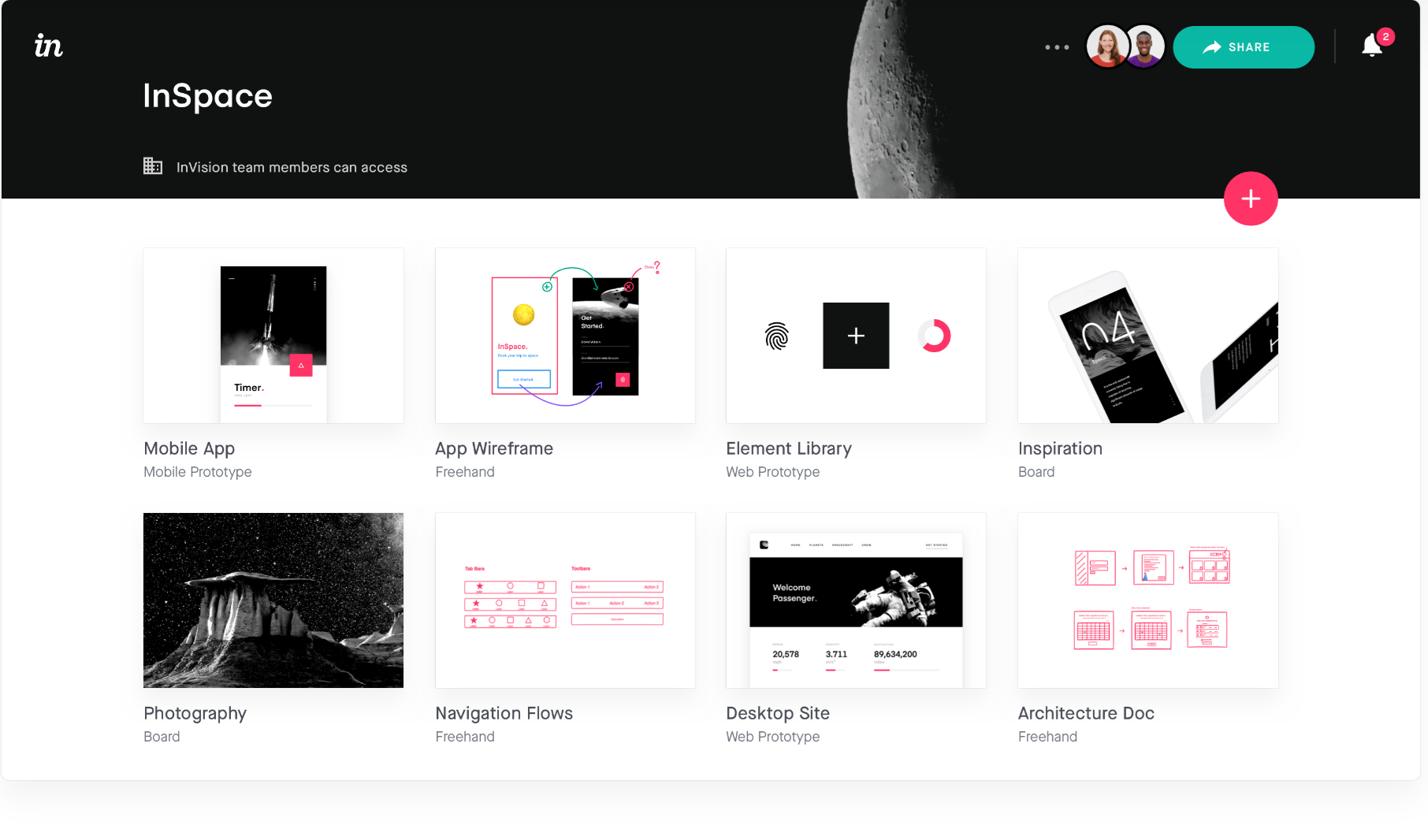Click 'Mobile Prototype' label under Mobile App
This screenshot has height=840, width=1428.
click(198, 472)
